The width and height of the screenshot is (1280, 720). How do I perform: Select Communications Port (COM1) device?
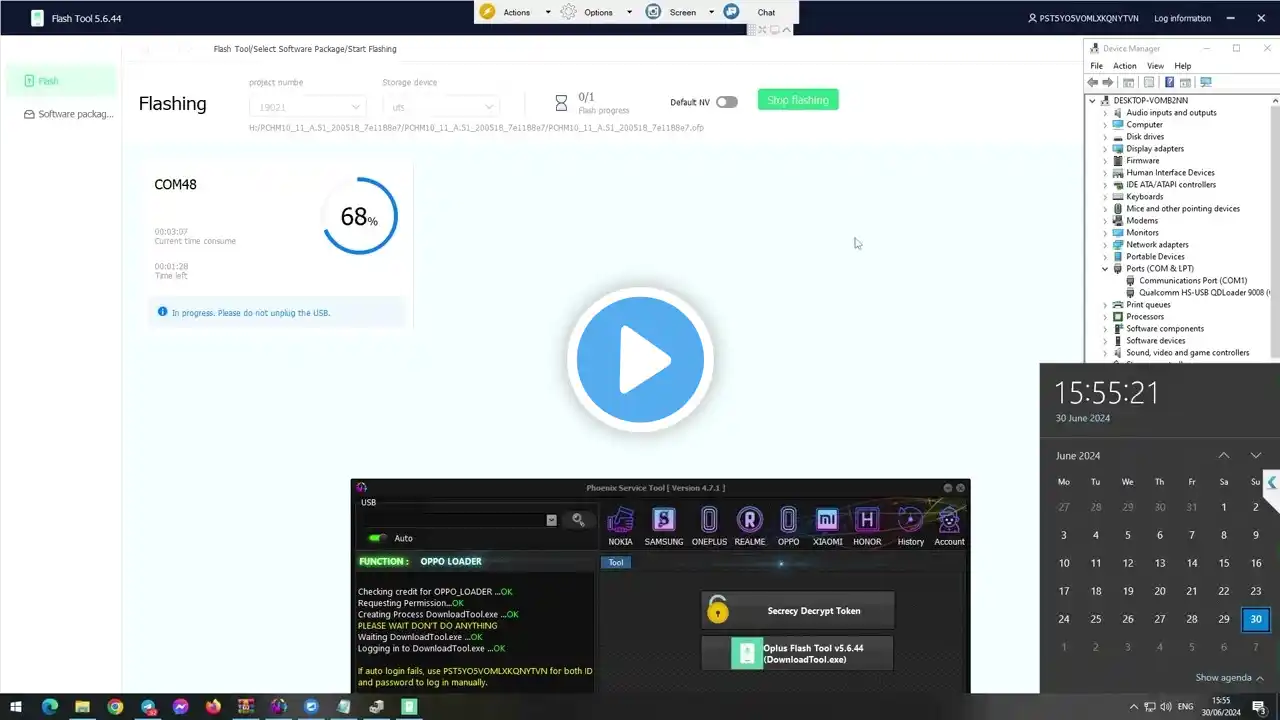point(1185,281)
